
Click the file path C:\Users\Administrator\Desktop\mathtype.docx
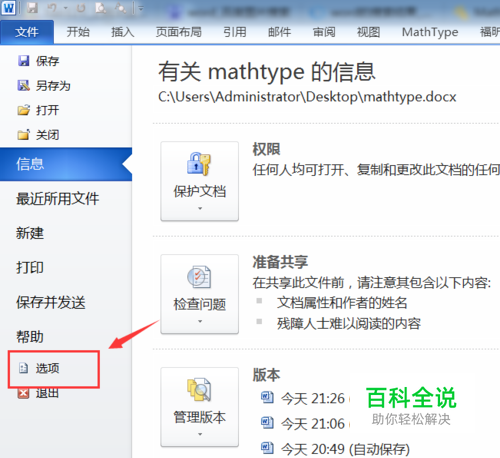click(307, 97)
